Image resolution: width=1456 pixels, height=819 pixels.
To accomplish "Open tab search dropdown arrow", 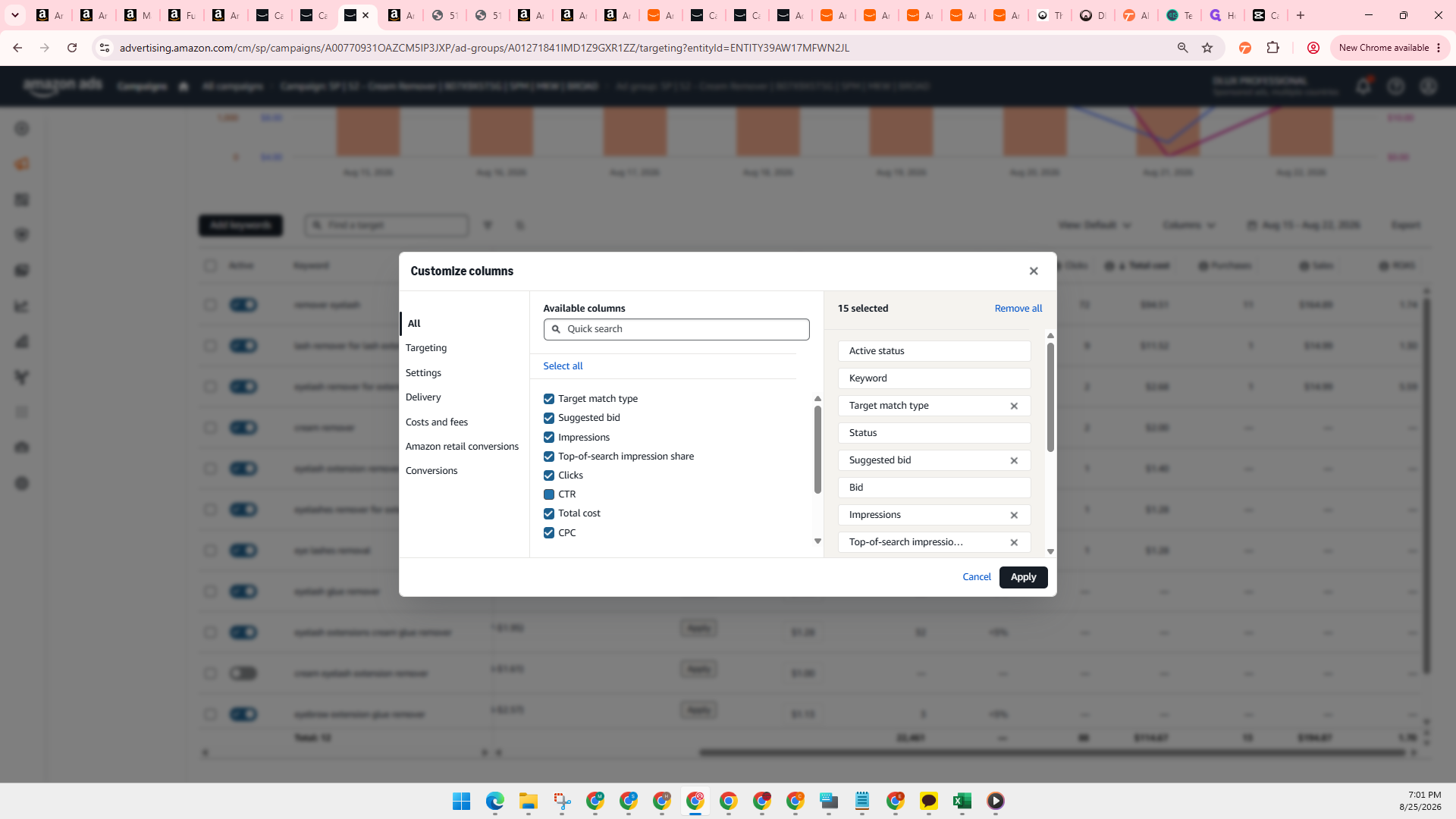I will click(14, 15).
